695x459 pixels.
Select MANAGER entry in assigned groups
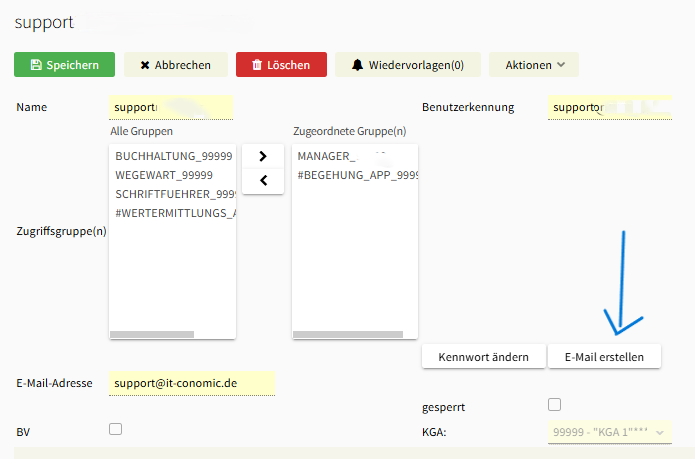(340, 157)
